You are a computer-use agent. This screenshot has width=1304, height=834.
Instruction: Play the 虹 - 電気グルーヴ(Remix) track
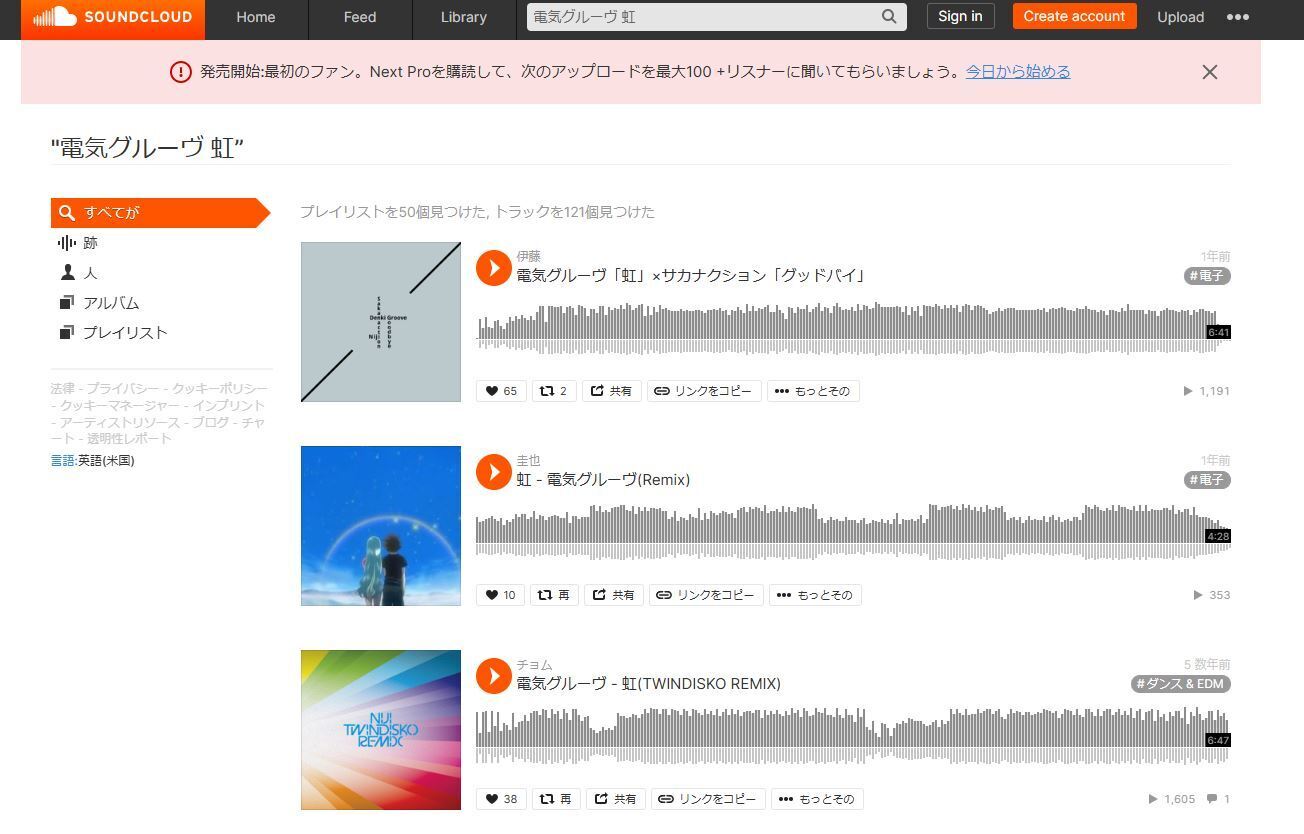point(494,471)
